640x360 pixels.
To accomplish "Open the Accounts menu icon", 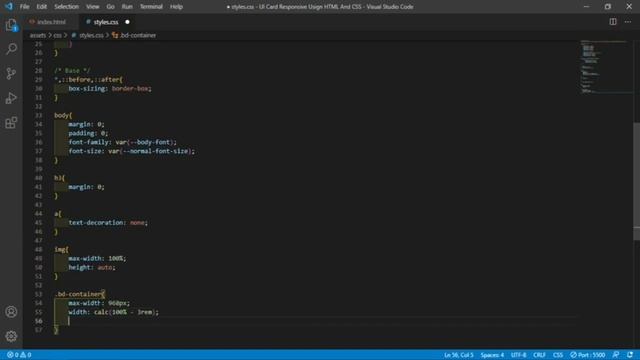I will pyautogui.click(x=11, y=312).
